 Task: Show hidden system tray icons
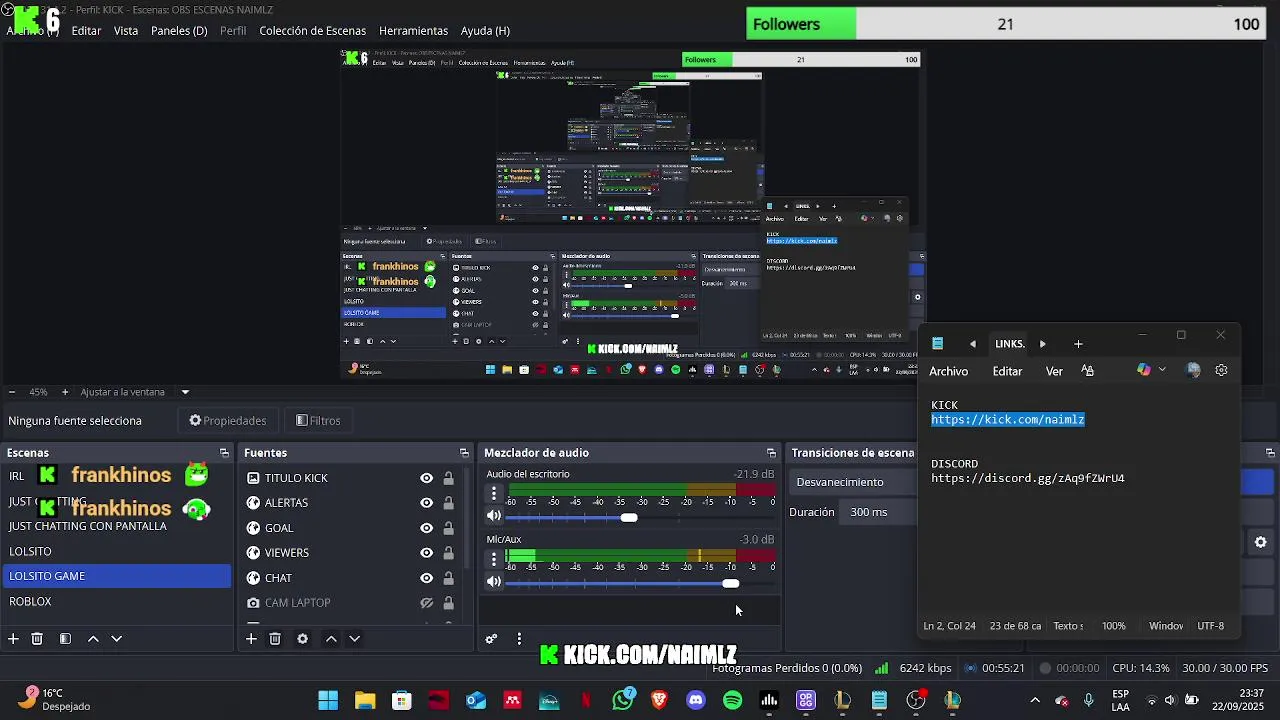pos(1035,700)
